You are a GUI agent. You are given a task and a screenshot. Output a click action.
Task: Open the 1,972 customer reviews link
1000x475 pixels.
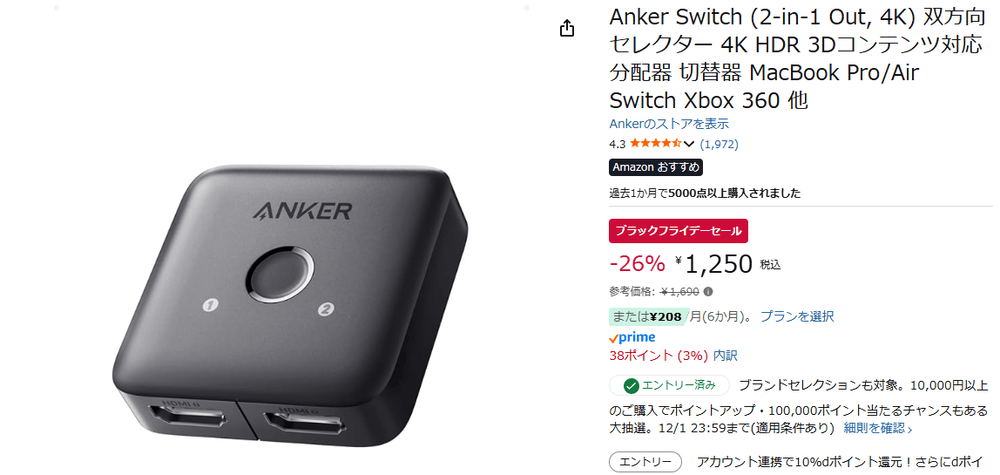point(719,144)
